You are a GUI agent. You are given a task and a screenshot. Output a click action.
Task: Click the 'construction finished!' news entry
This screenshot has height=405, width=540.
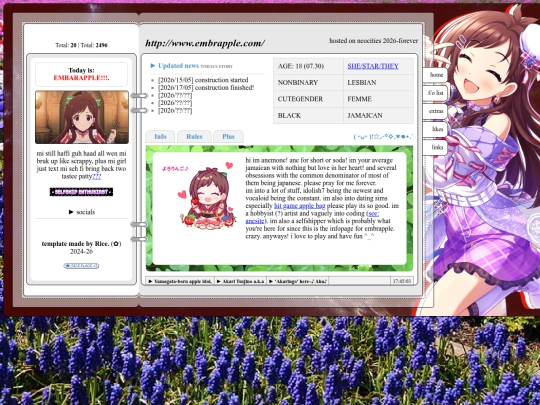(x=206, y=88)
